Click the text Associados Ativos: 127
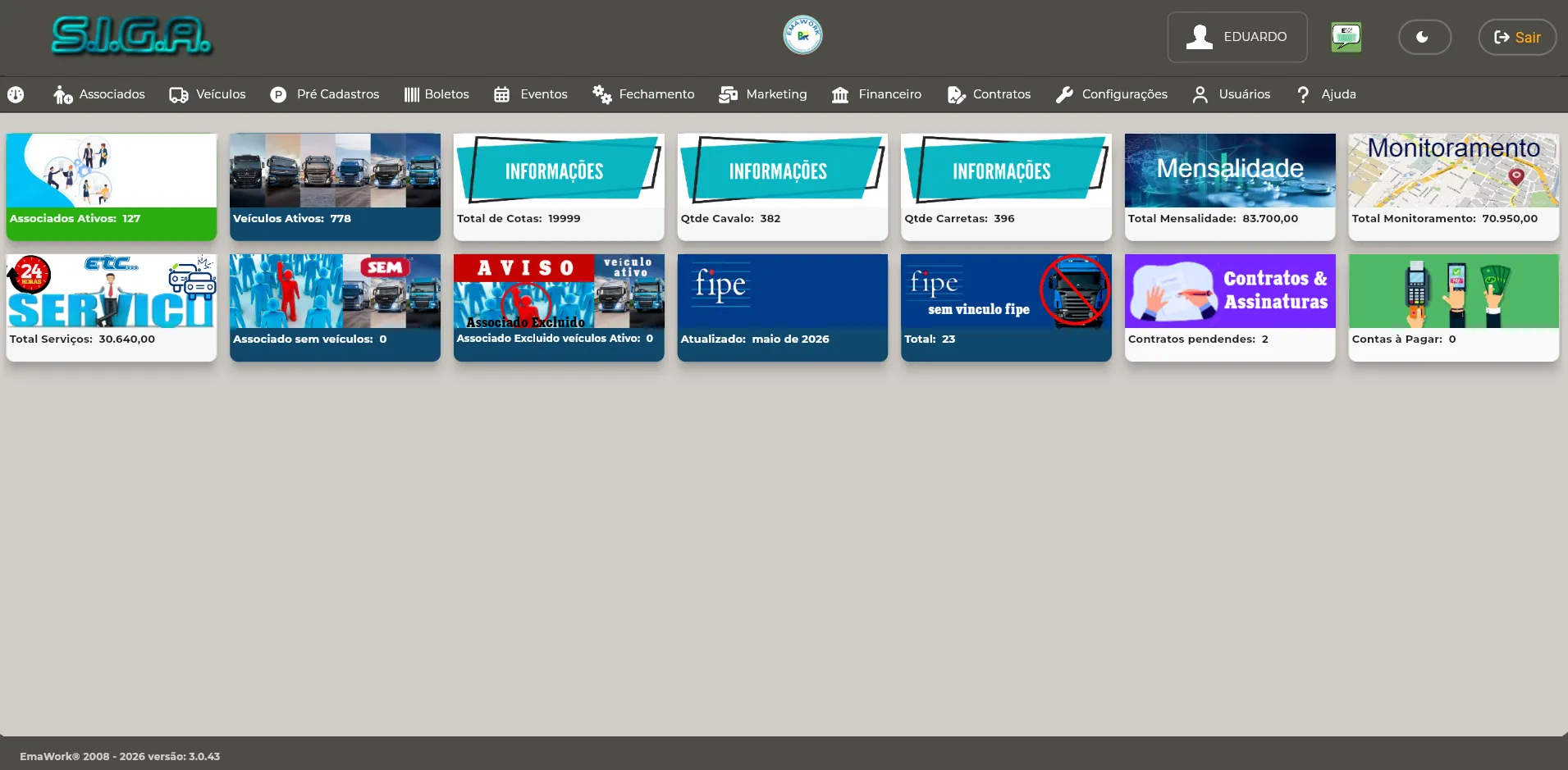Viewport: 1568px width, 770px height. (x=75, y=219)
